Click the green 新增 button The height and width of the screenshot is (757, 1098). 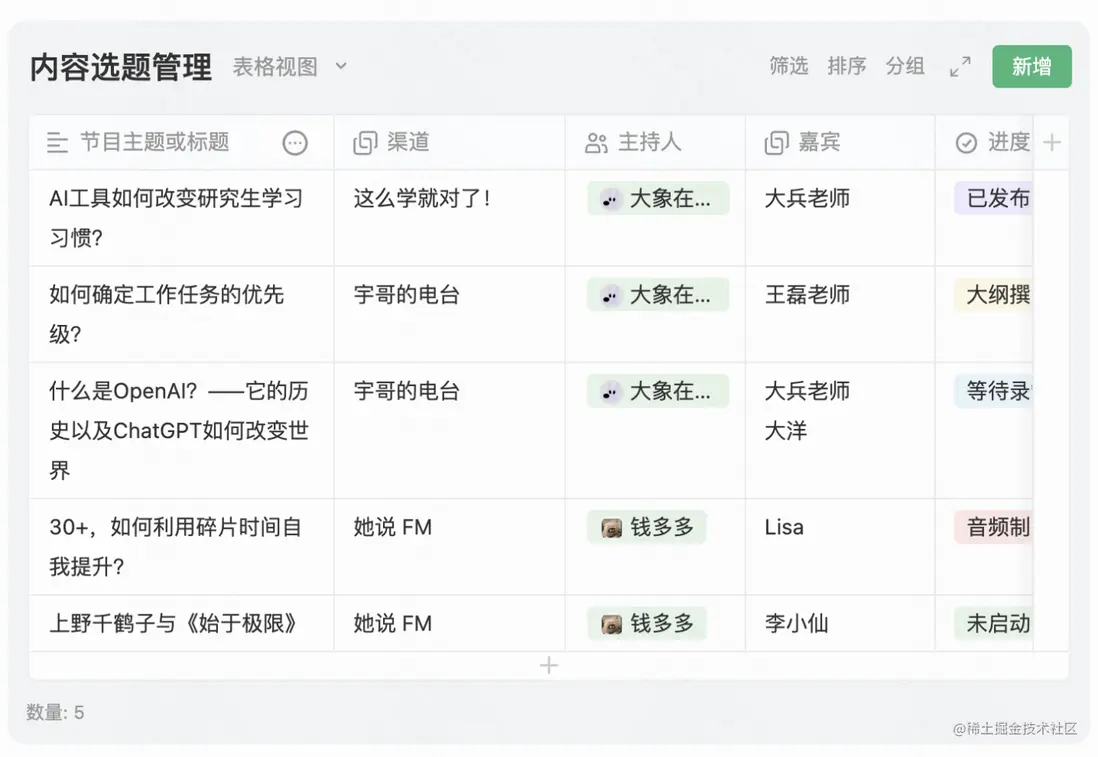[x=1031, y=67]
